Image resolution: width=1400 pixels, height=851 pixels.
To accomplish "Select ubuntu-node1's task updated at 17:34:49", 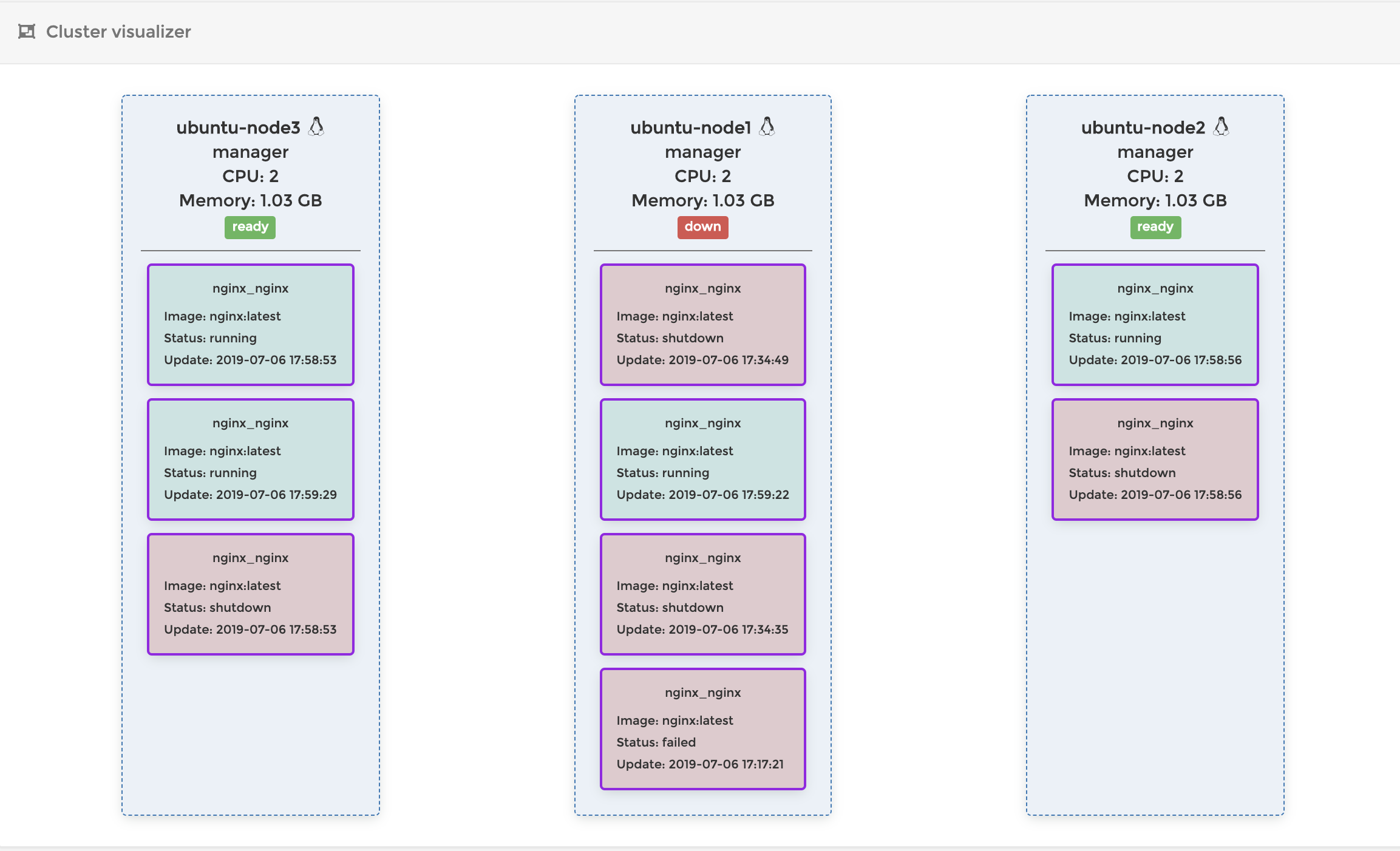I will tap(702, 324).
